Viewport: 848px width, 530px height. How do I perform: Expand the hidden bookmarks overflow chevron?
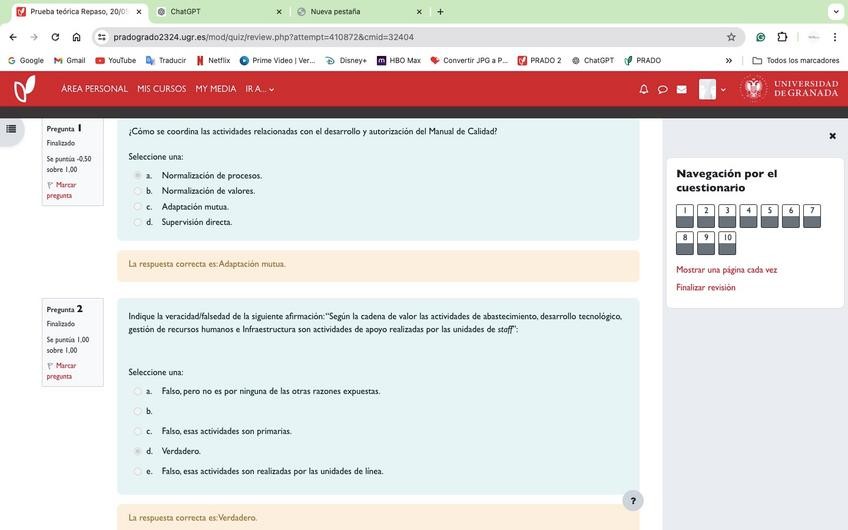(729, 60)
